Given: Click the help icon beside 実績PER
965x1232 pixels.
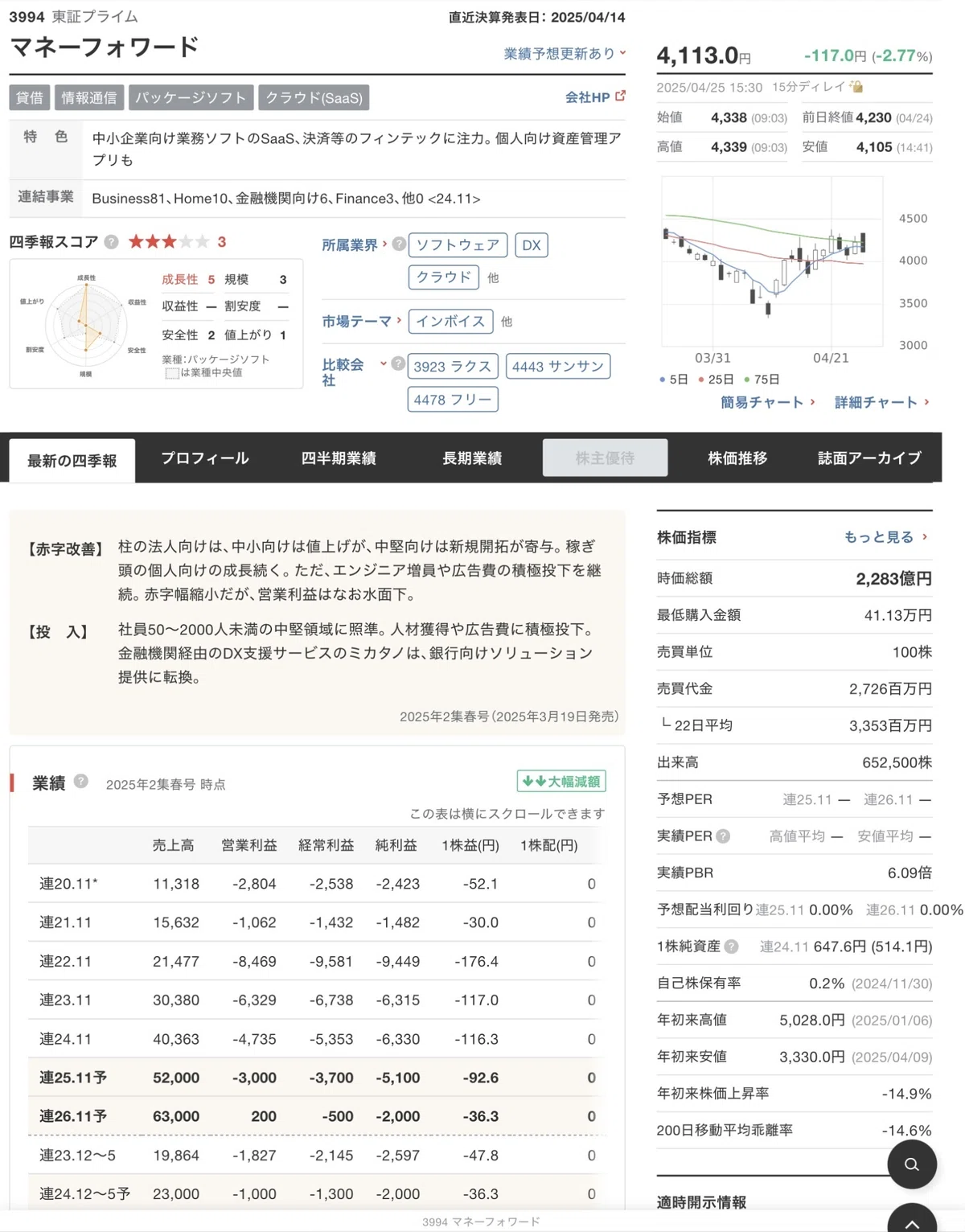Looking at the screenshot, I should 723,836.
